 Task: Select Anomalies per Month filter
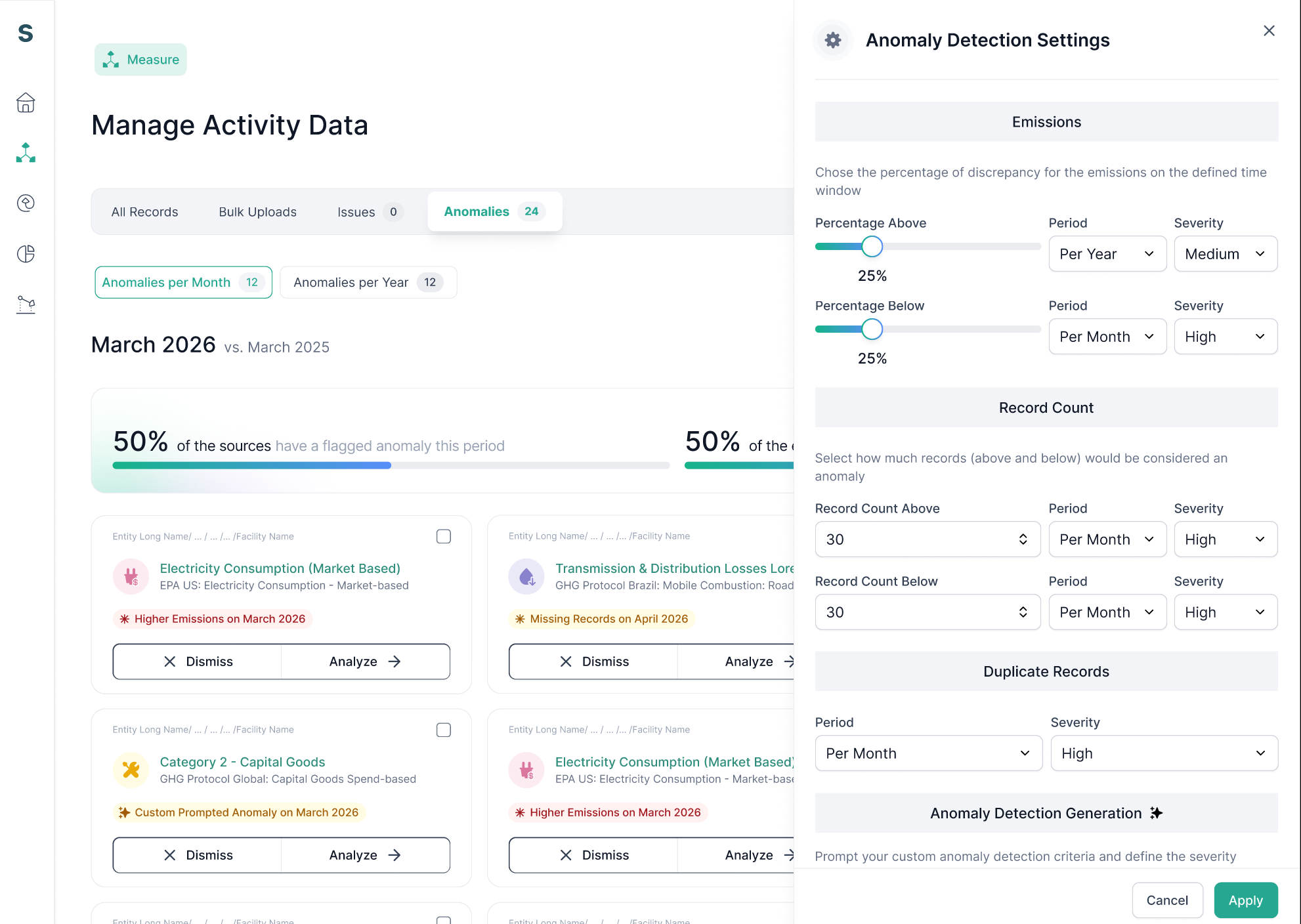[183, 282]
